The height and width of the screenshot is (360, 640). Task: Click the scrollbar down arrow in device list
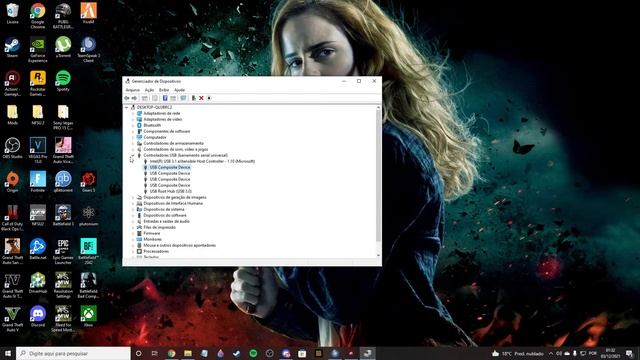(378, 256)
